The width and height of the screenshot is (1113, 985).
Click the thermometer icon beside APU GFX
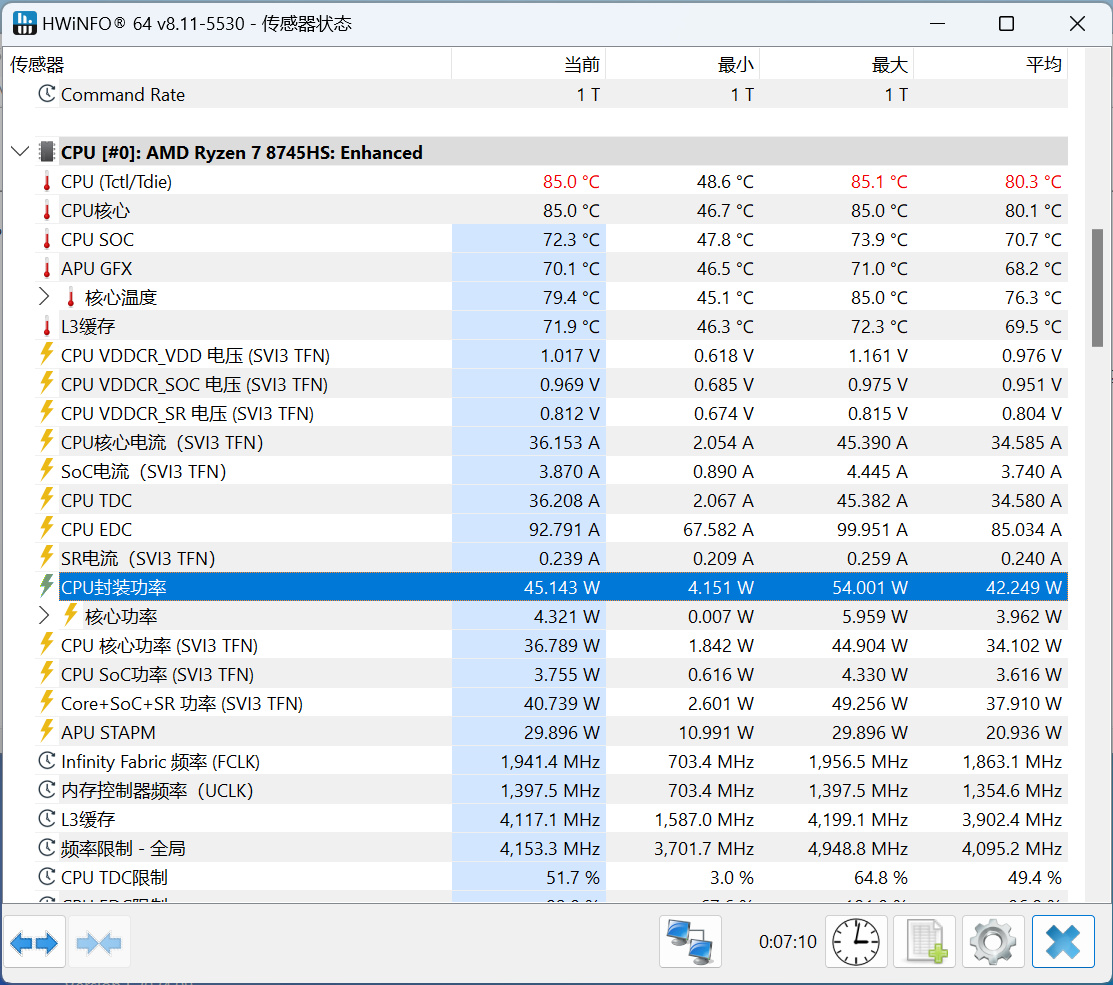47,269
